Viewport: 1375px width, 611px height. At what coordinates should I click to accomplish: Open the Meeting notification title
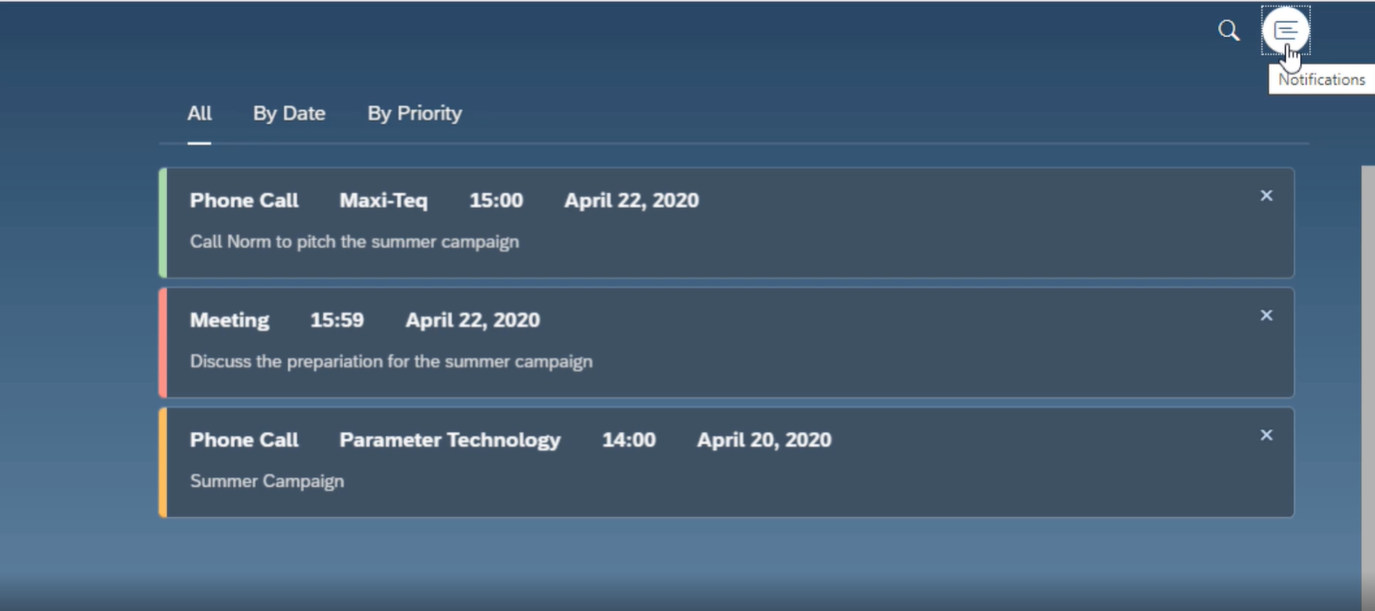229,320
